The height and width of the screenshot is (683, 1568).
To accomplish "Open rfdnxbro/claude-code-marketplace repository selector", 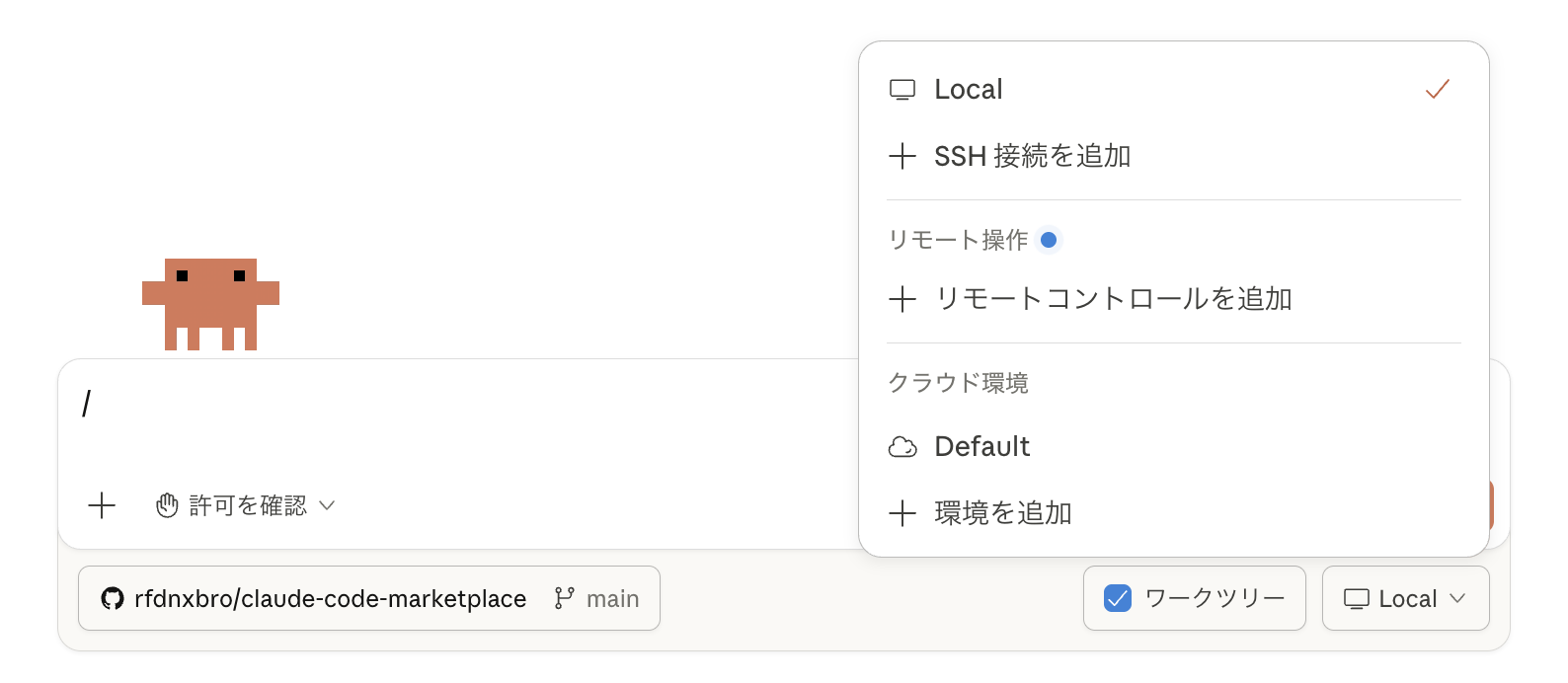I will (x=330, y=598).
